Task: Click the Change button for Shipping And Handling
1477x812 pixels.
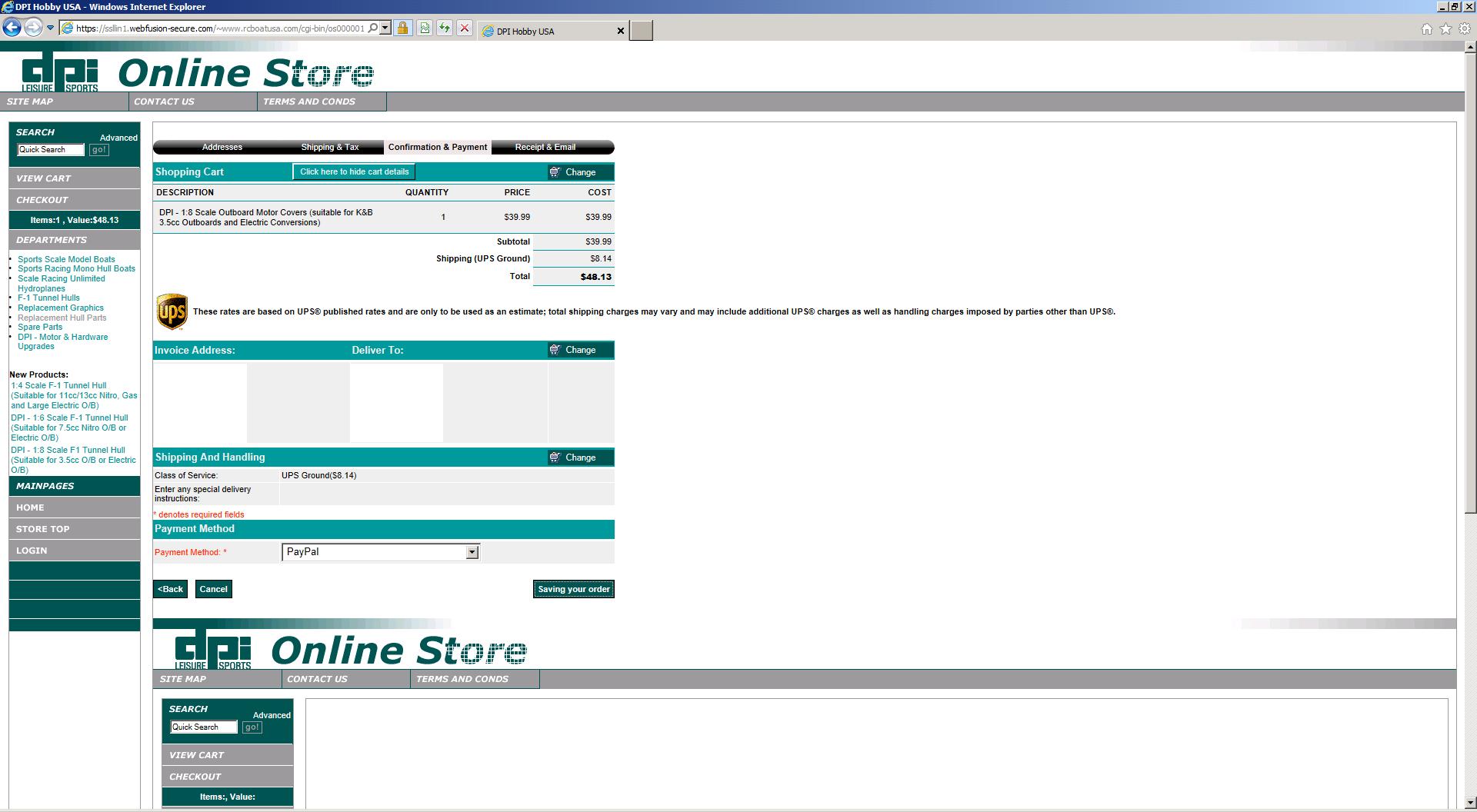Action: click(580, 458)
